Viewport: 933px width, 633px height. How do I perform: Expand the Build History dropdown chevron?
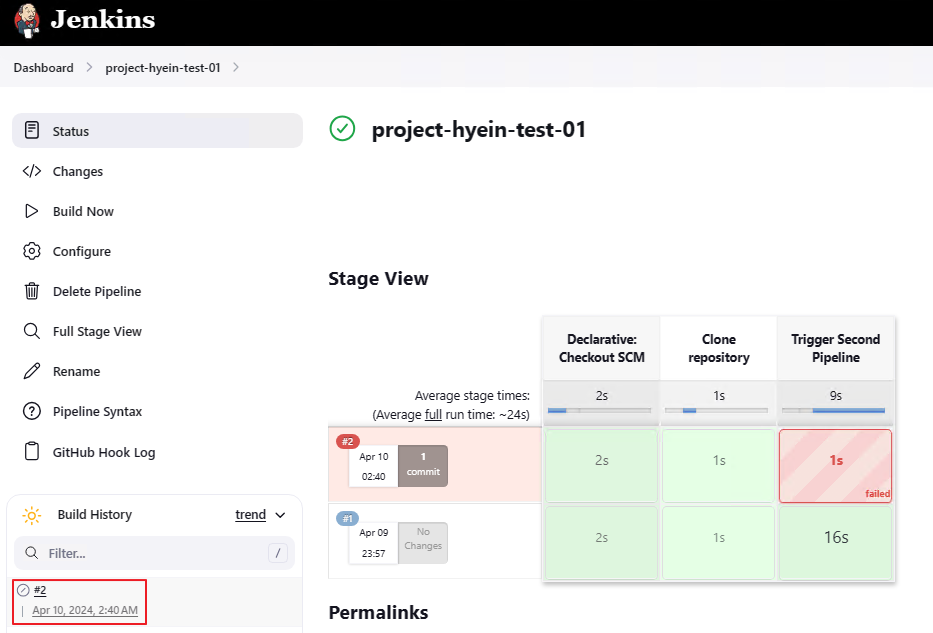point(280,515)
